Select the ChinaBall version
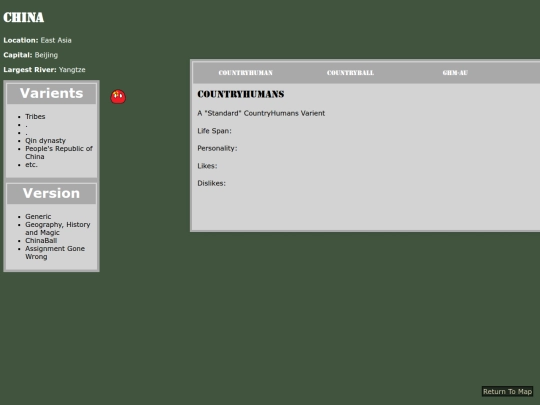 click(41, 240)
